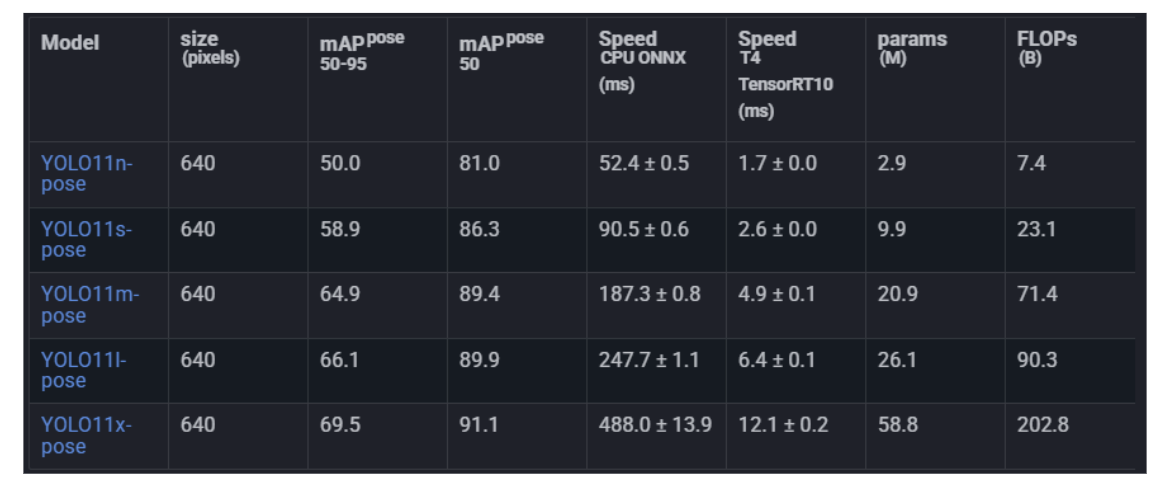The image size is (1164, 484).
Task: Open the YOLO11n-pose model link
Action: pyautogui.click(x=87, y=173)
